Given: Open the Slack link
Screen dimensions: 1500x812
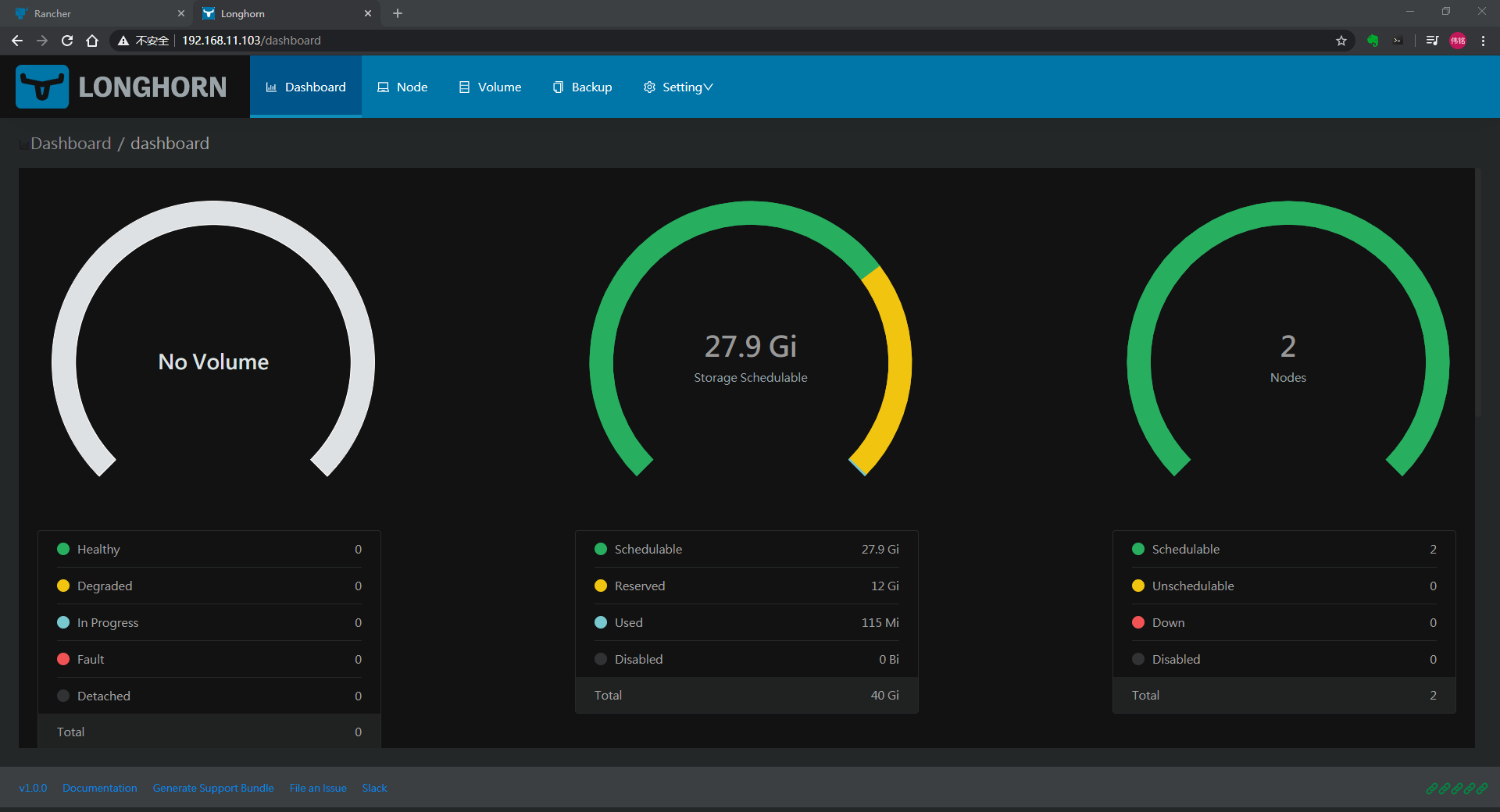Looking at the screenshot, I should (374, 788).
